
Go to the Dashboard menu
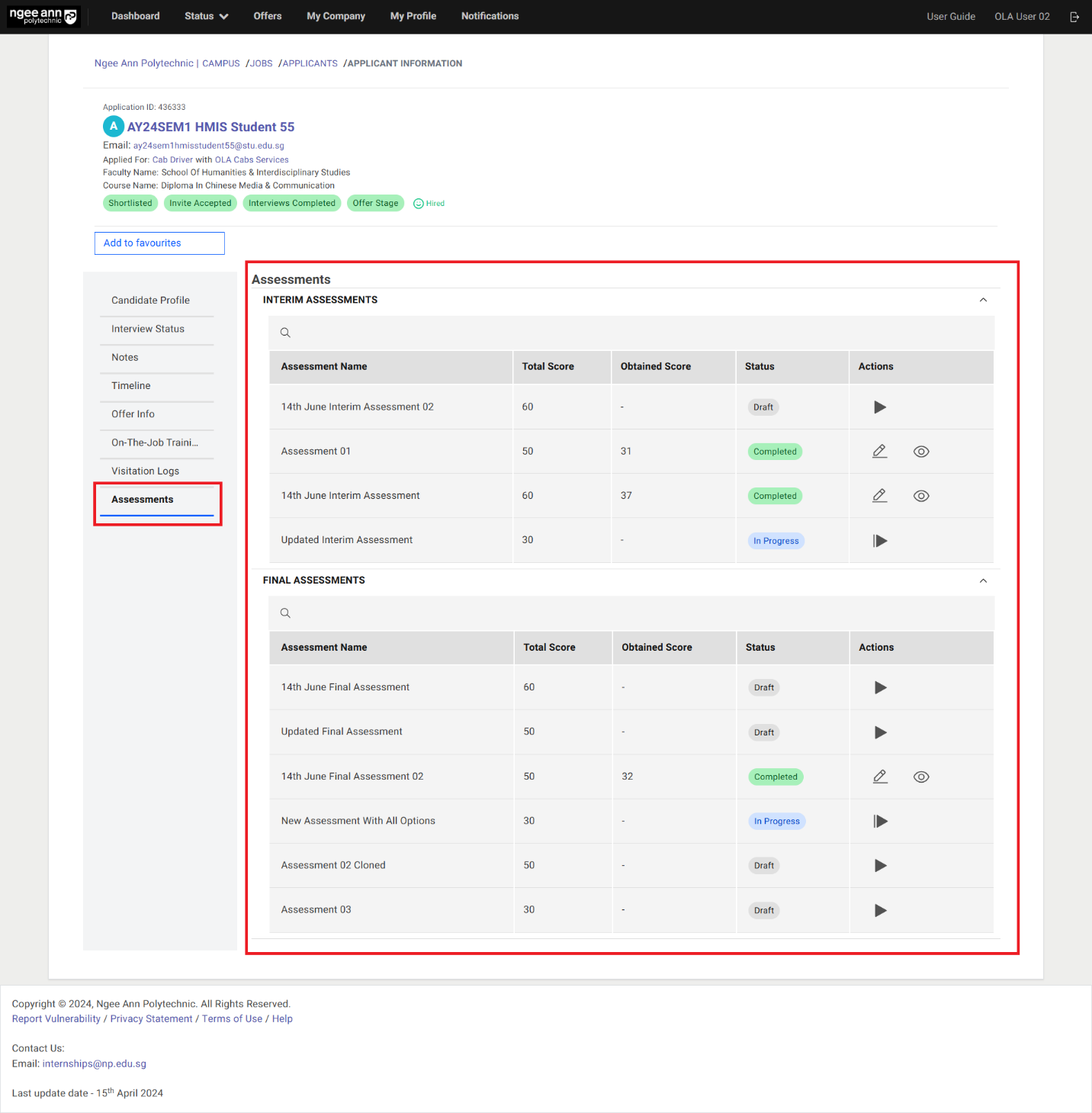point(135,16)
